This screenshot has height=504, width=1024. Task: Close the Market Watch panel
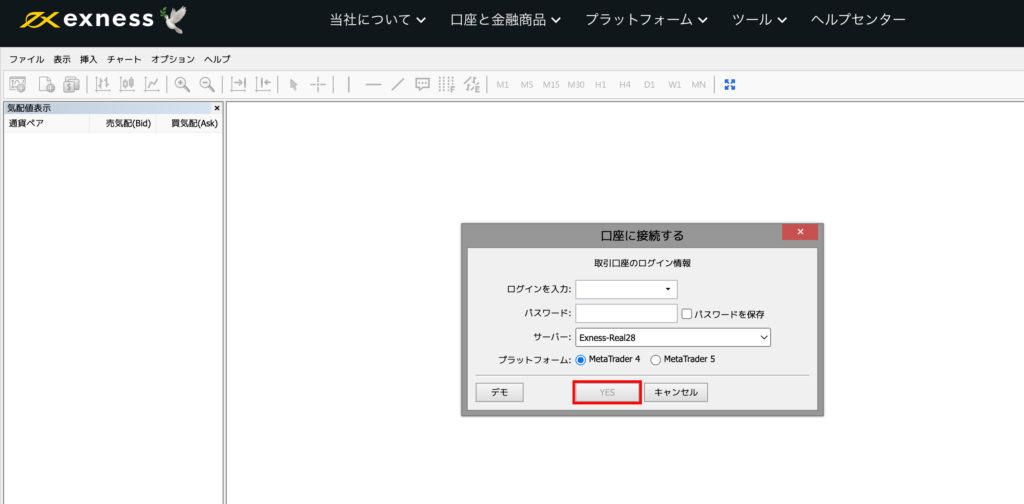coord(217,108)
